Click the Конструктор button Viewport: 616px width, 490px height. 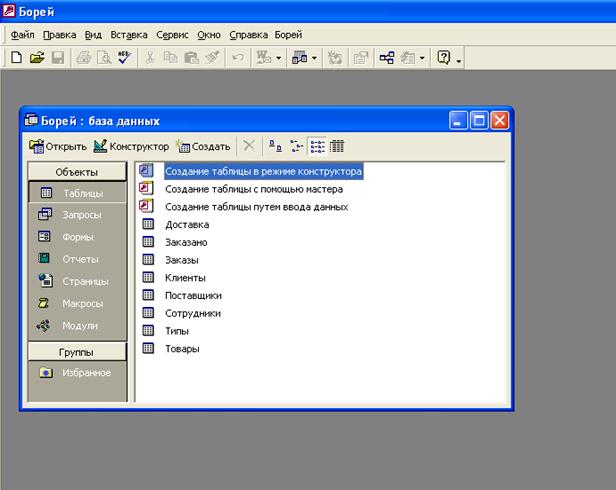coord(131,147)
